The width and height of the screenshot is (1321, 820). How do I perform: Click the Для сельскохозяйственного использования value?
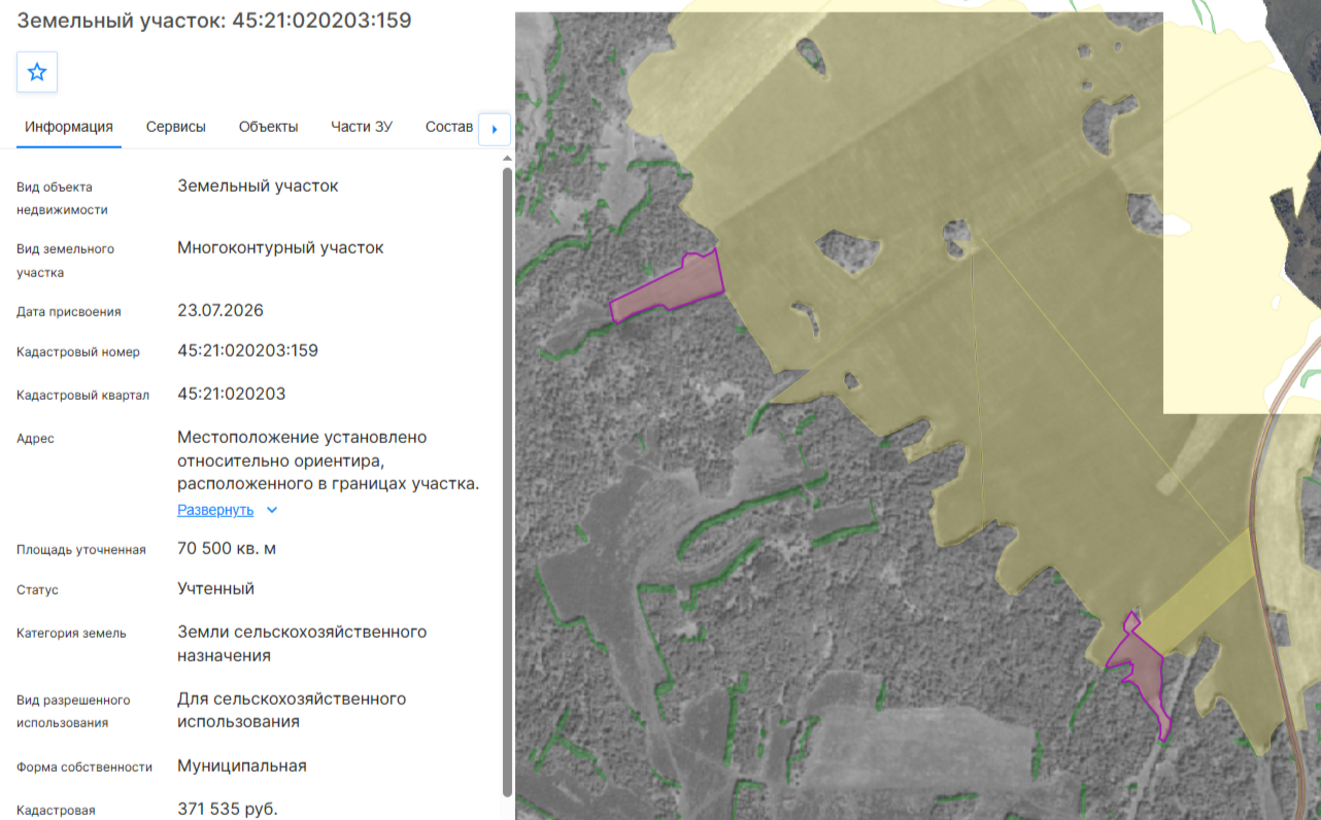point(292,710)
